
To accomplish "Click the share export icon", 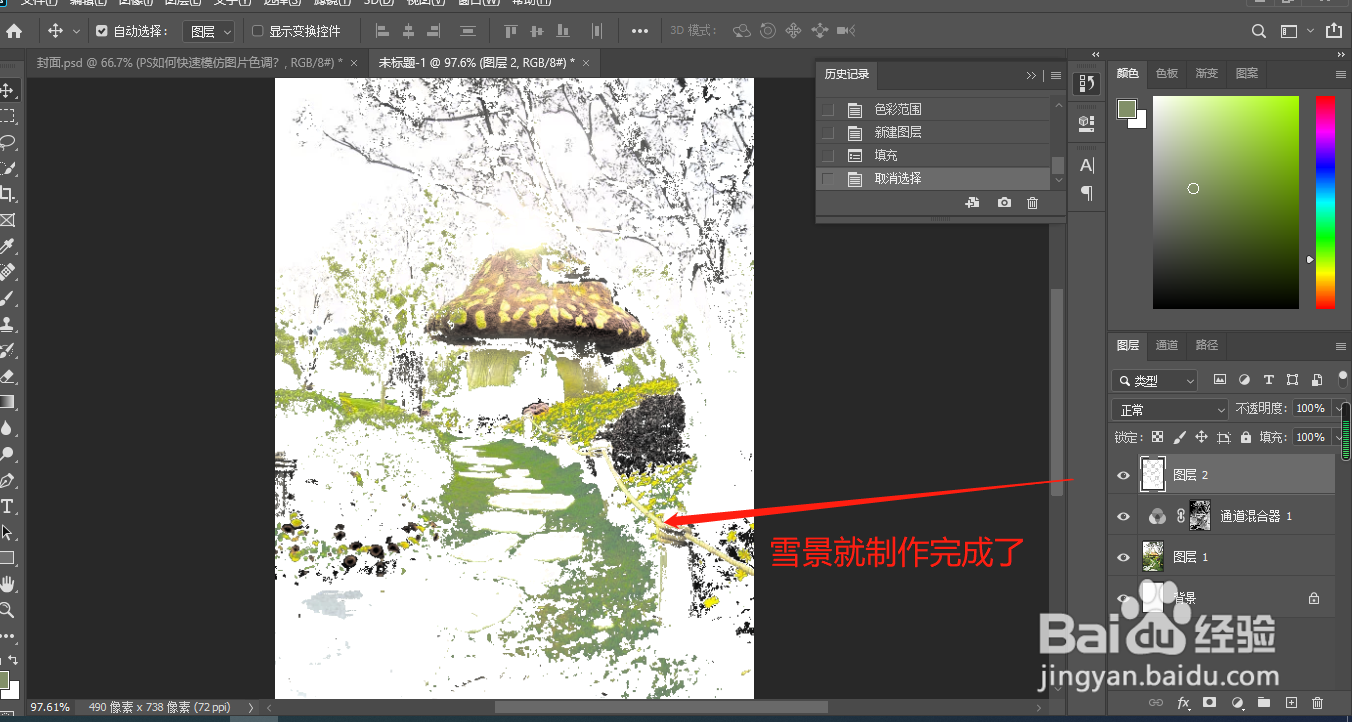I will [1333, 31].
